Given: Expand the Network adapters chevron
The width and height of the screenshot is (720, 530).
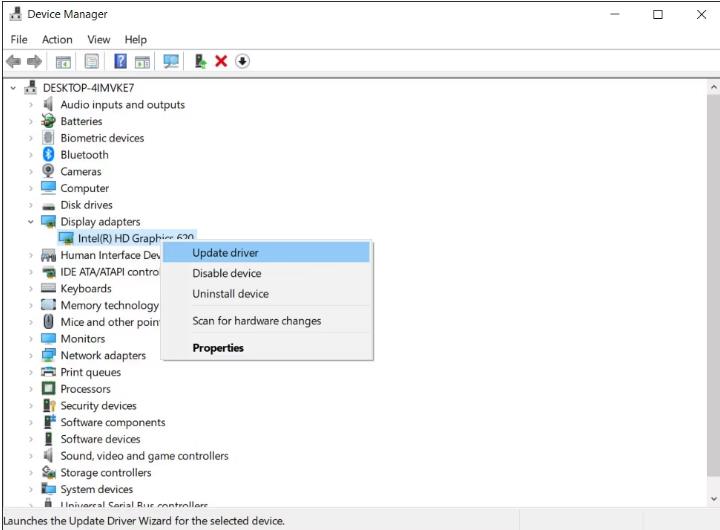Looking at the screenshot, I should (x=31, y=355).
